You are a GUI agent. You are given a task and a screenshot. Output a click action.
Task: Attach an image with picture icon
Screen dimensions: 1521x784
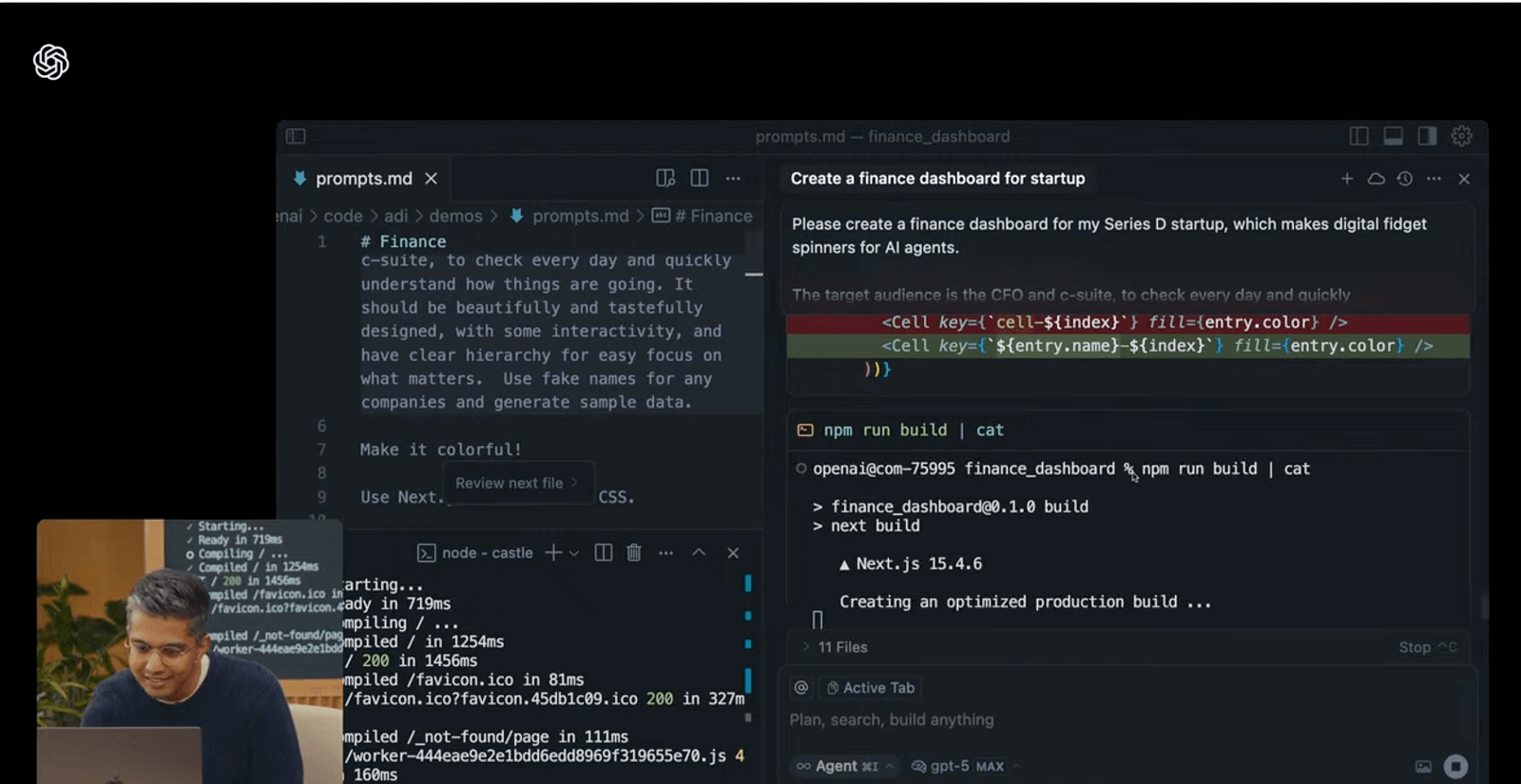pyautogui.click(x=1423, y=766)
